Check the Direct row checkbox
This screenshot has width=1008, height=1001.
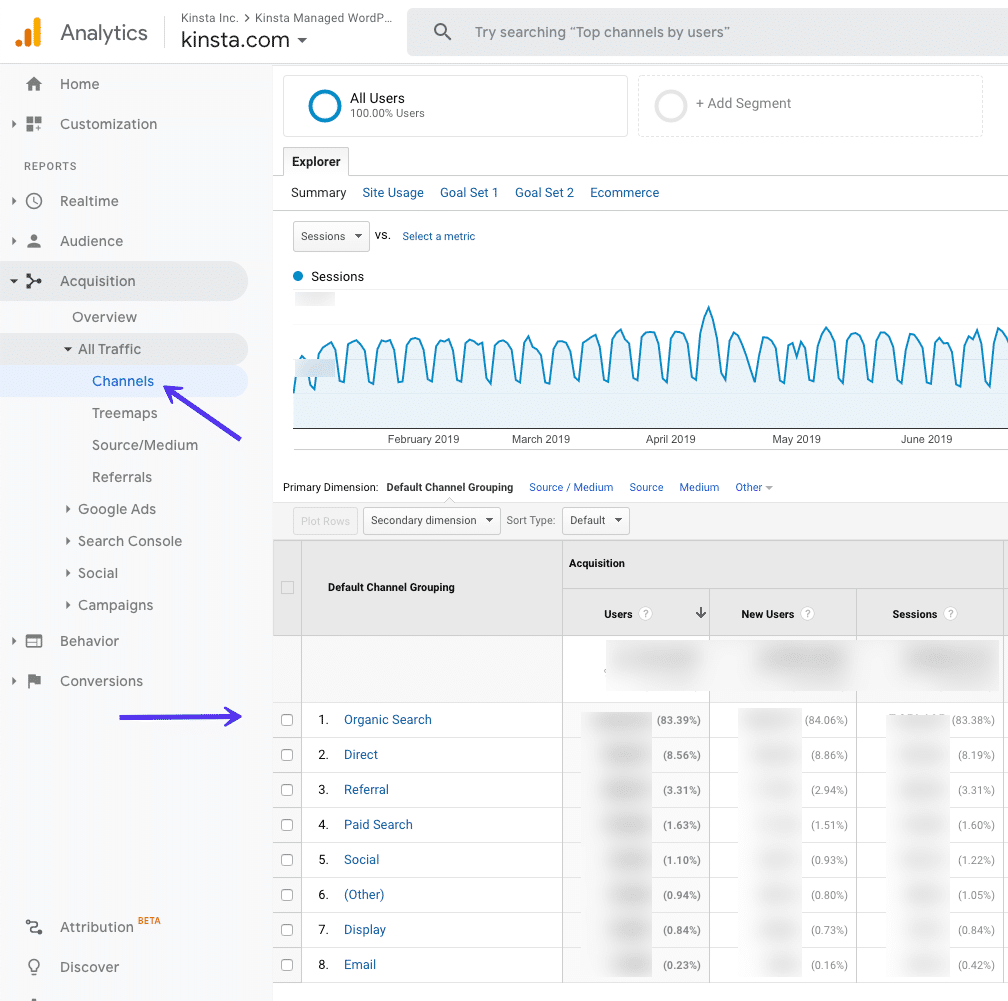(x=287, y=755)
